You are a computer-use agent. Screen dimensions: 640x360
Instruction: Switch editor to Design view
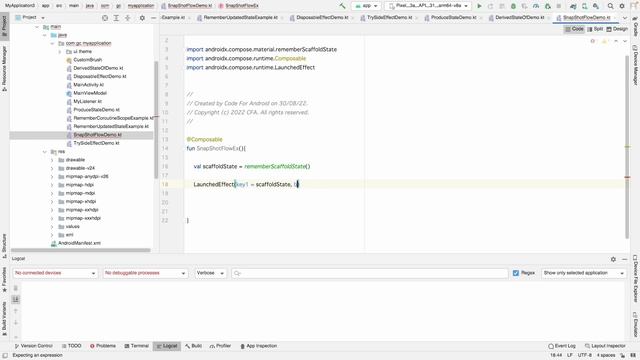pyautogui.click(x=617, y=29)
